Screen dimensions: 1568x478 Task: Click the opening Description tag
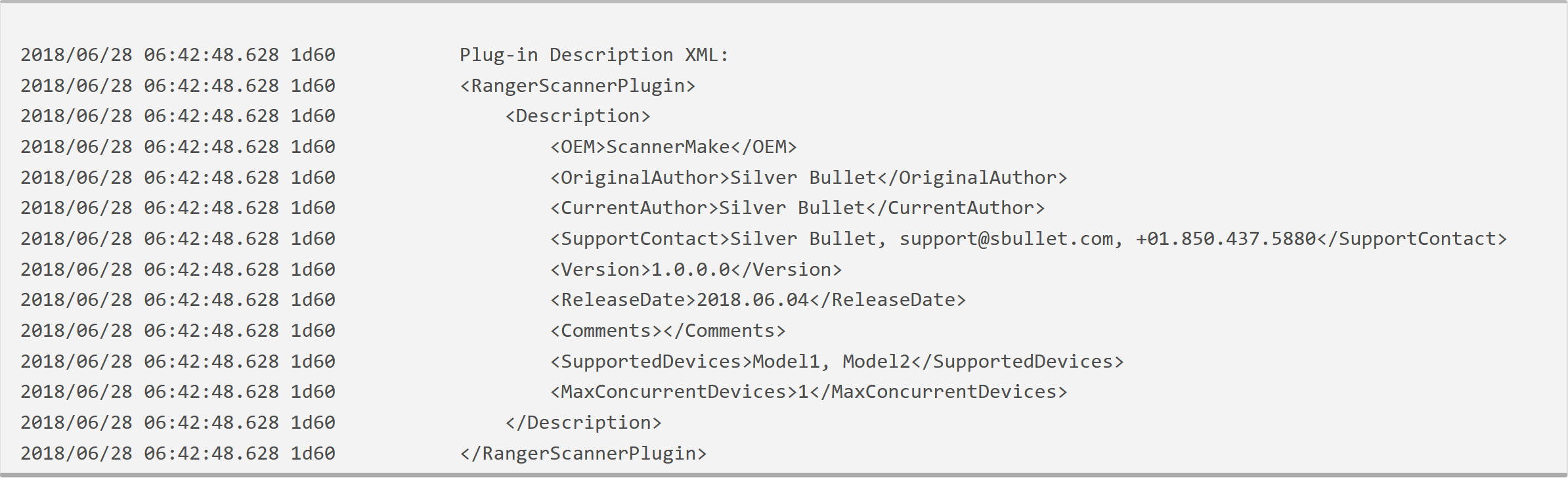pyautogui.click(x=577, y=116)
